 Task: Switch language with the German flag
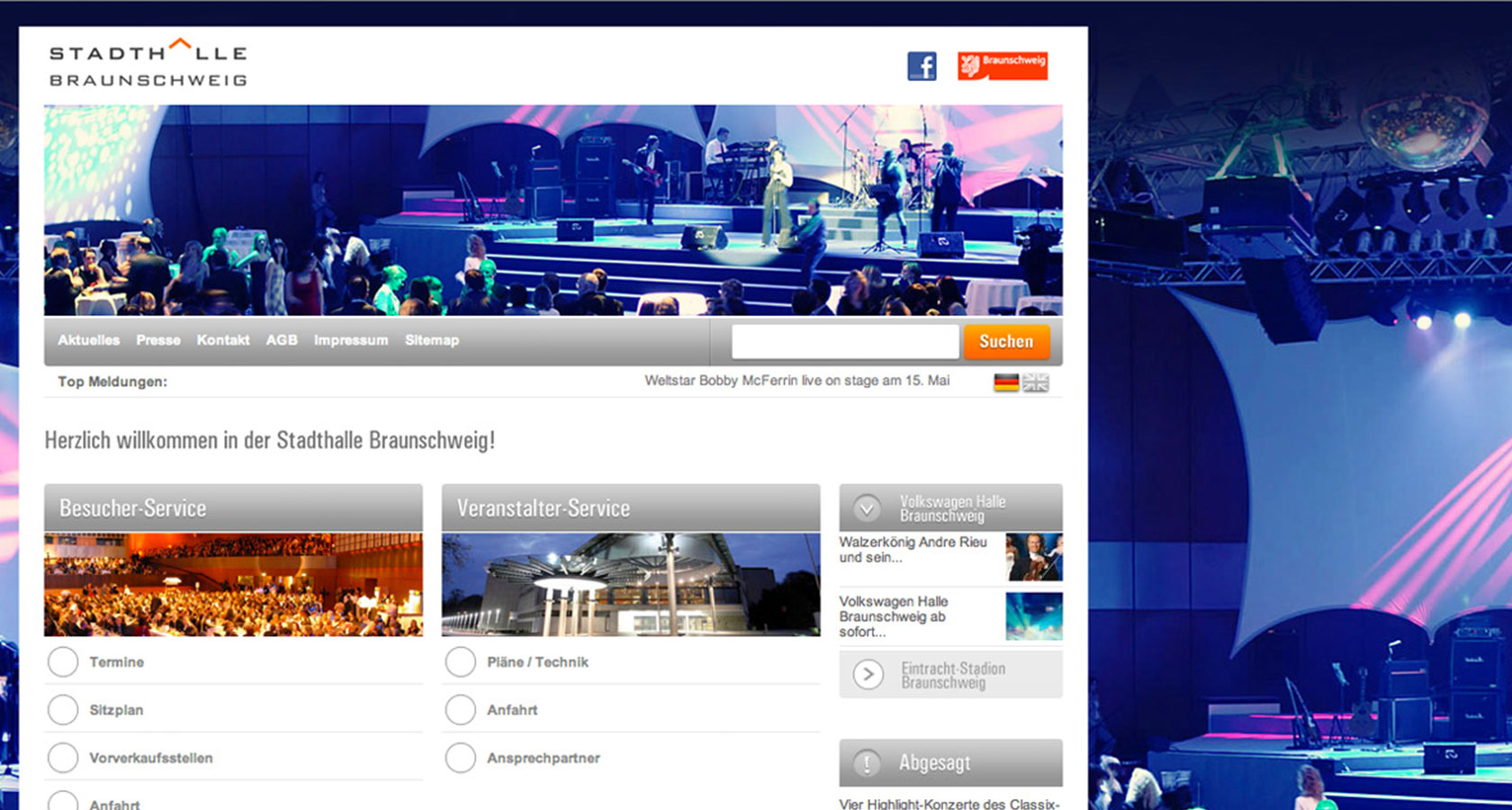pyautogui.click(x=1006, y=382)
